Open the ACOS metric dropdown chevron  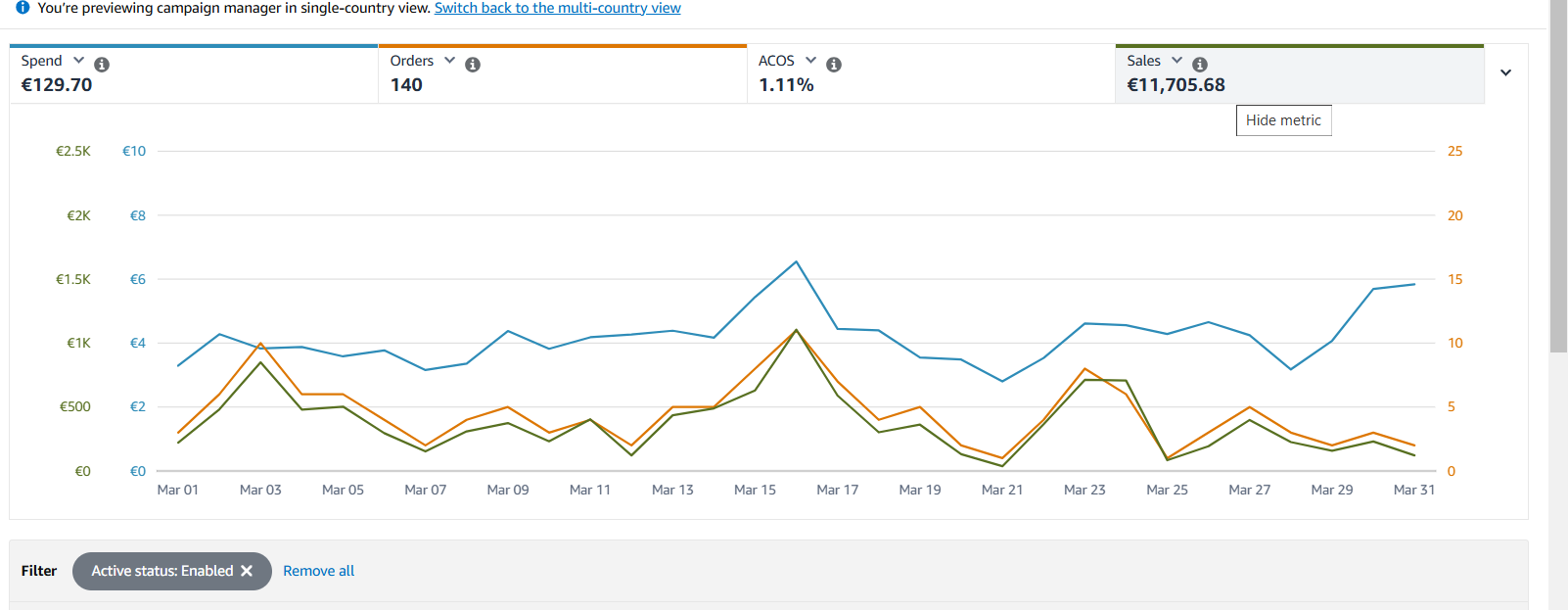[810, 61]
